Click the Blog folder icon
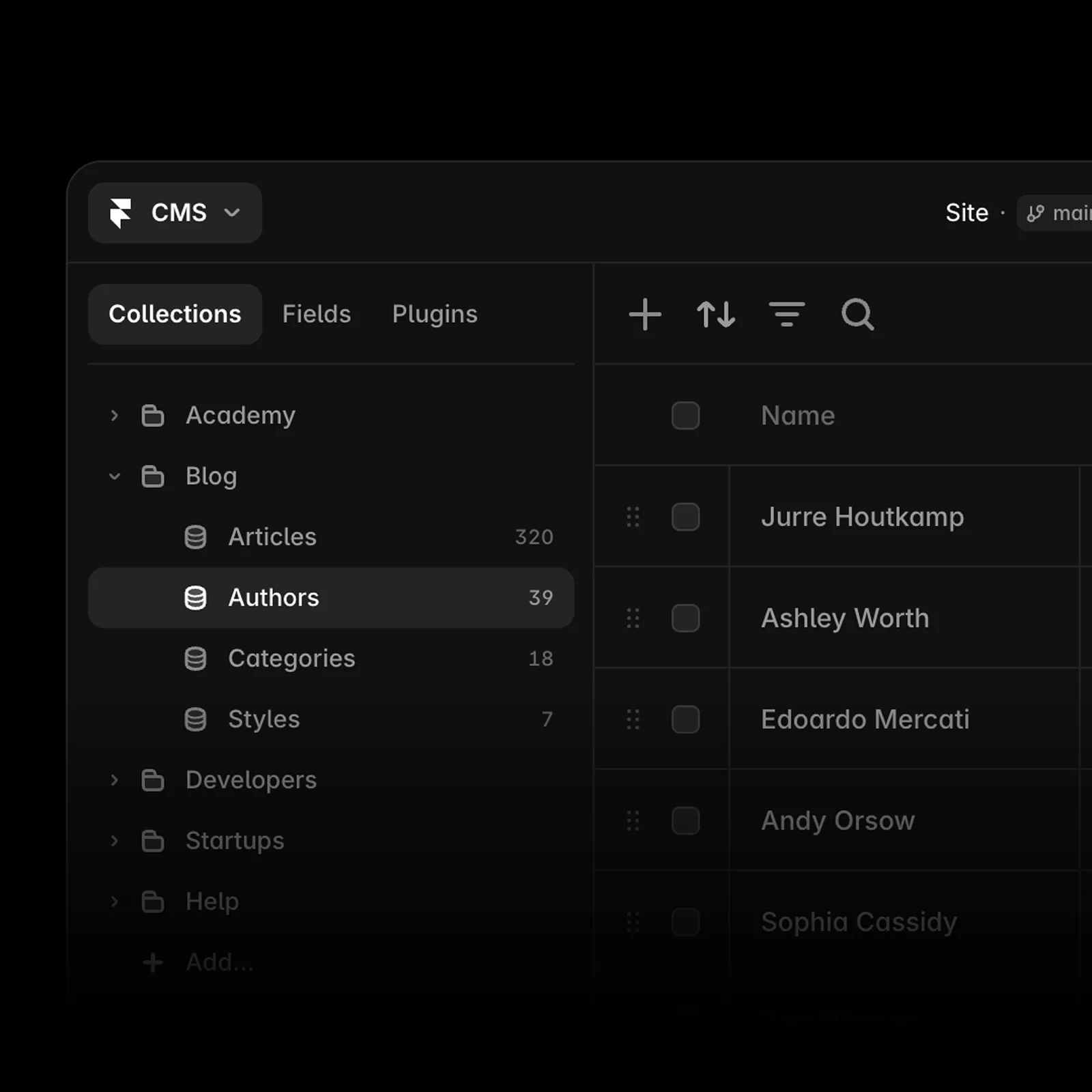Image resolution: width=1092 pixels, height=1092 pixels. [x=152, y=476]
